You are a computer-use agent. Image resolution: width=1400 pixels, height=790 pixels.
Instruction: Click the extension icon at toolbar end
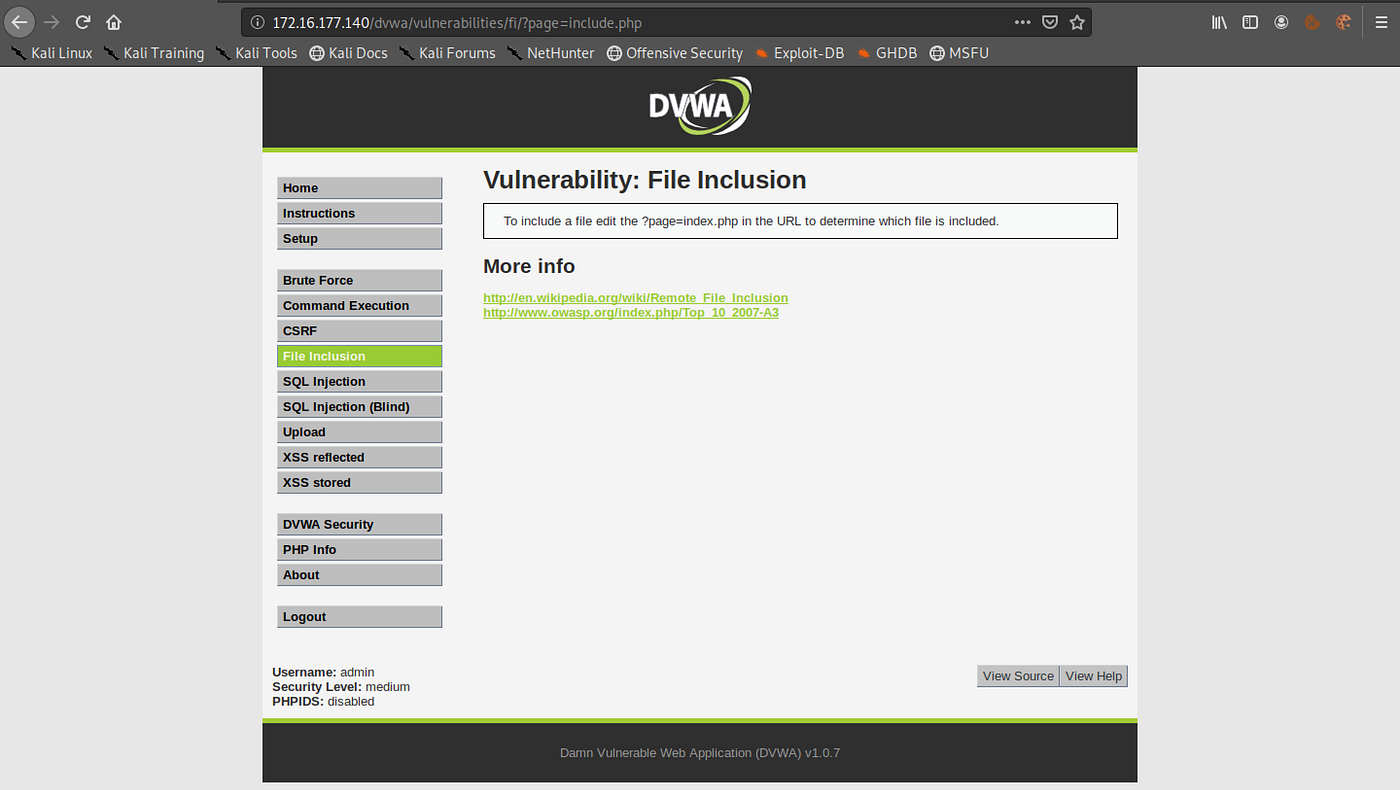(x=1344, y=21)
